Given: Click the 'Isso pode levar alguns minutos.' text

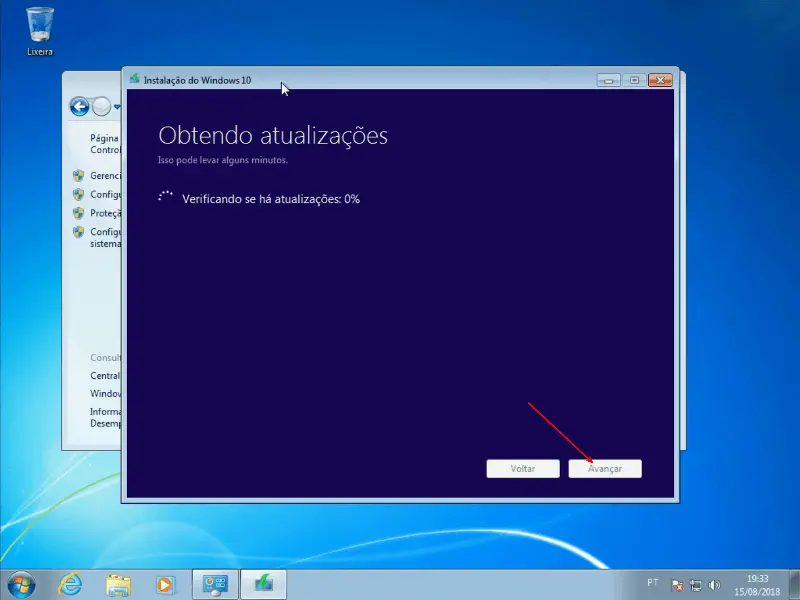Looking at the screenshot, I should tap(222, 160).
